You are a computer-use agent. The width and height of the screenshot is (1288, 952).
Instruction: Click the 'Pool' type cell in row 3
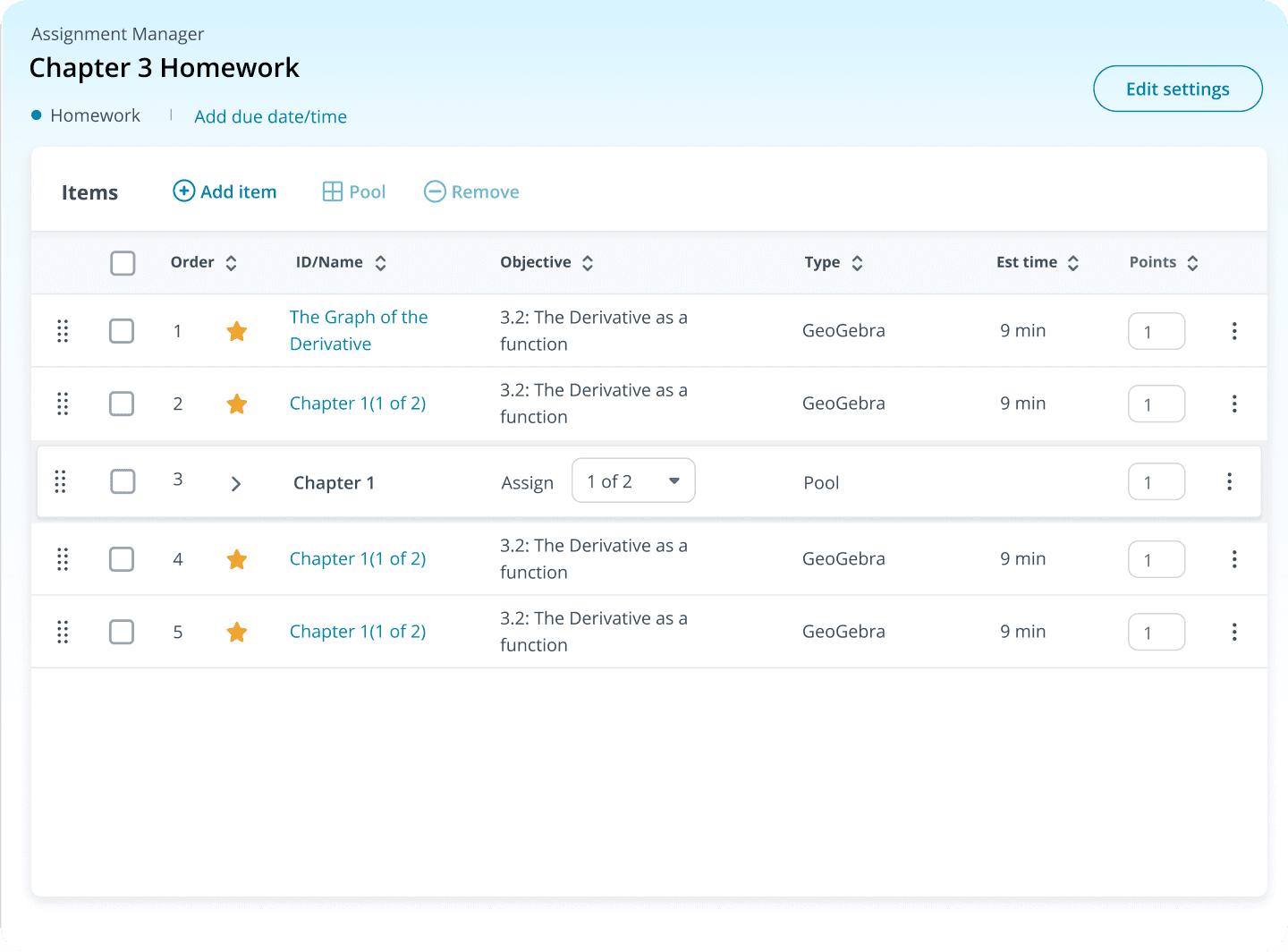pyautogui.click(x=821, y=483)
